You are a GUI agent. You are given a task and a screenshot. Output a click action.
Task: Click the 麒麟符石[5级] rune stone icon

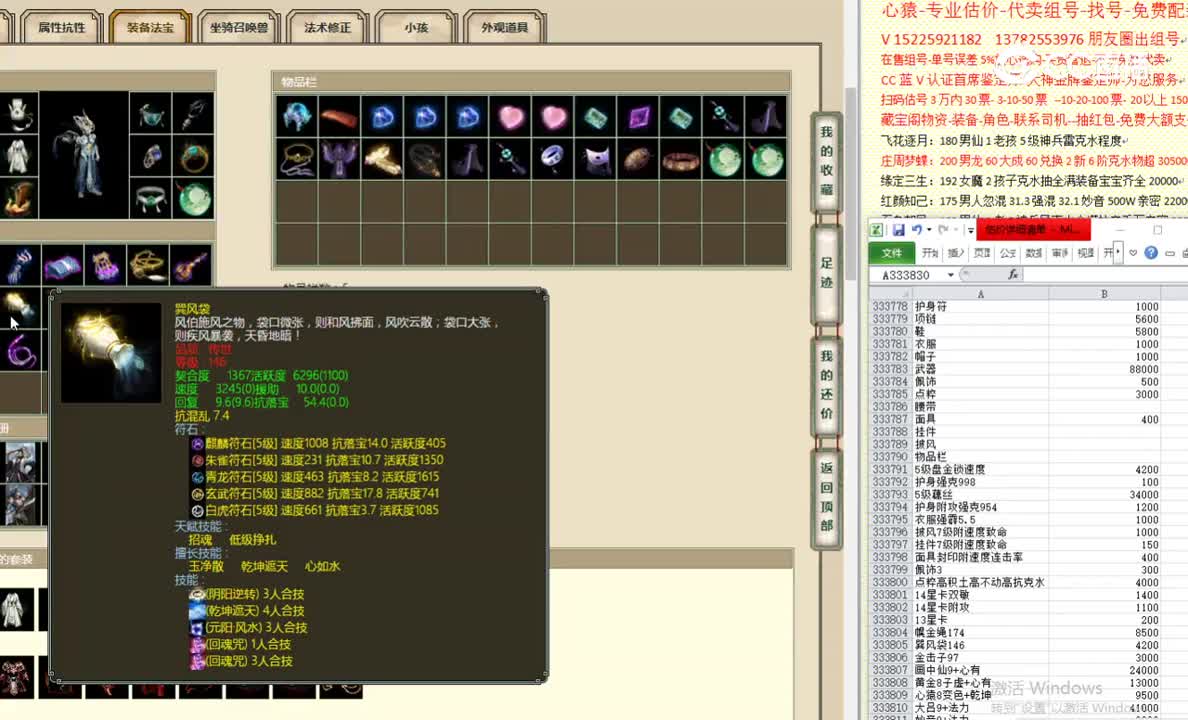tap(197, 443)
